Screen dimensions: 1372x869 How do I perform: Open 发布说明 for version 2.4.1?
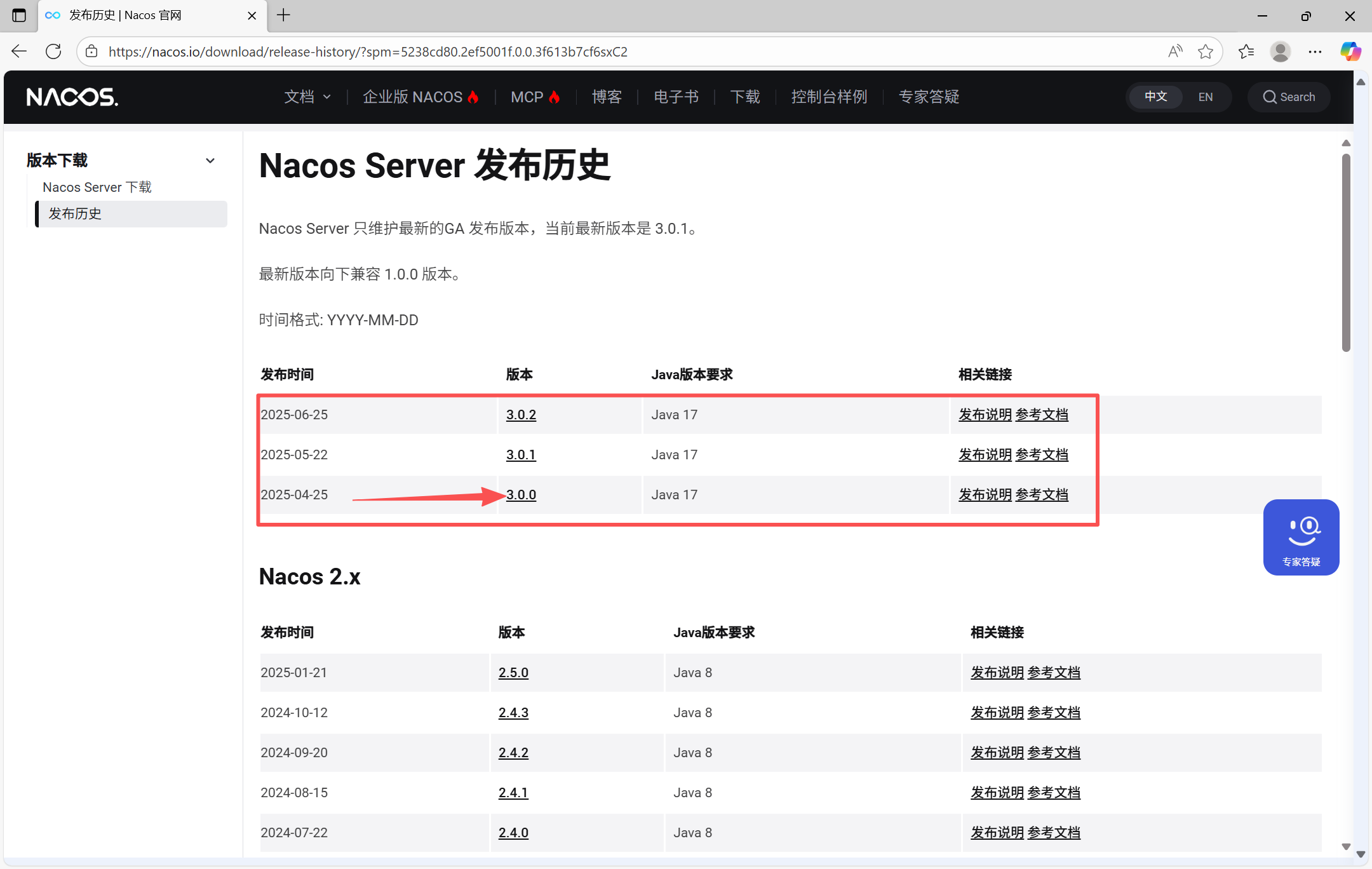[x=997, y=793]
